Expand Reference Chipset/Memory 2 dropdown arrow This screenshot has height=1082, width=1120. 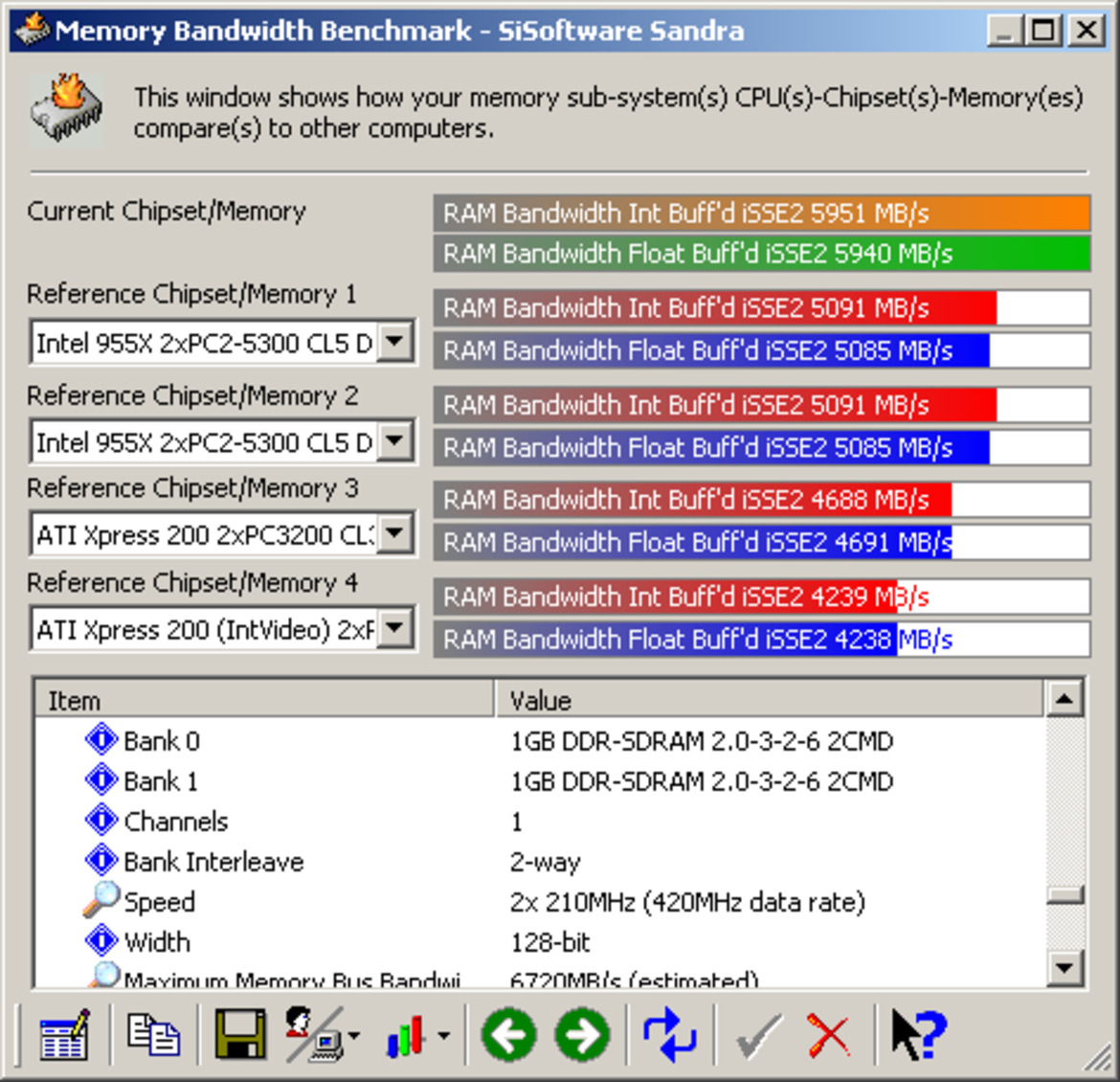pyautogui.click(x=395, y=441)
